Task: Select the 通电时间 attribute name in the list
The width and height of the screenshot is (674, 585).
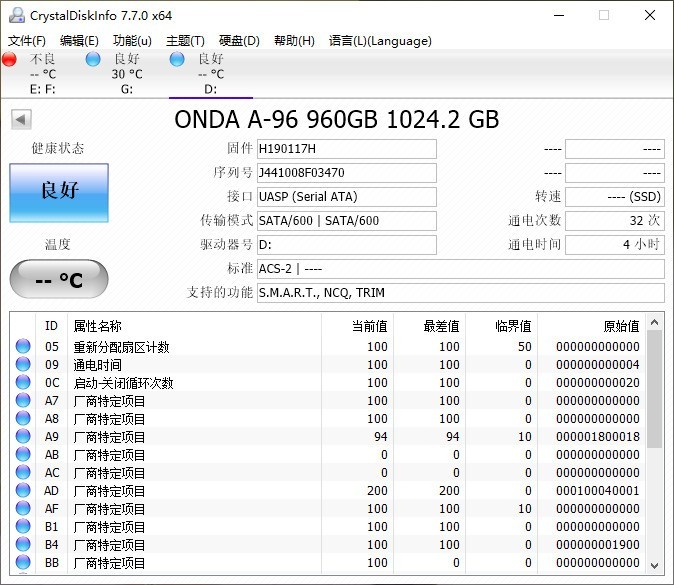Action: pyautogui.click(x=98, y=365)
